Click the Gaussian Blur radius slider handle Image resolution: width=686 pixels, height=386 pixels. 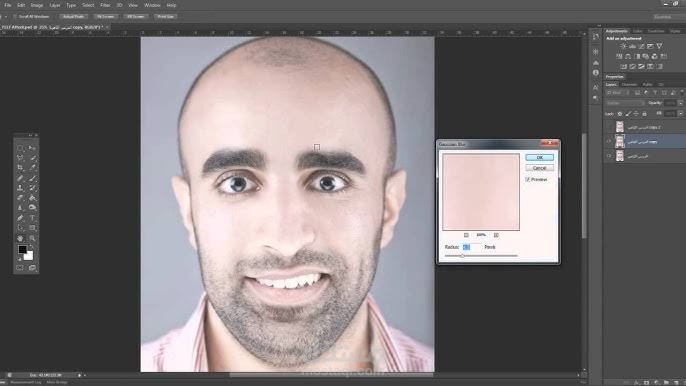pos(462,256)
